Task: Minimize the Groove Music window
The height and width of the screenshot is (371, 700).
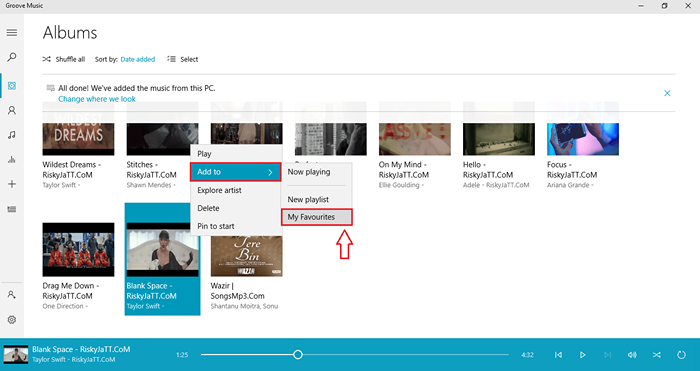Action: click(x=641, y=6)
